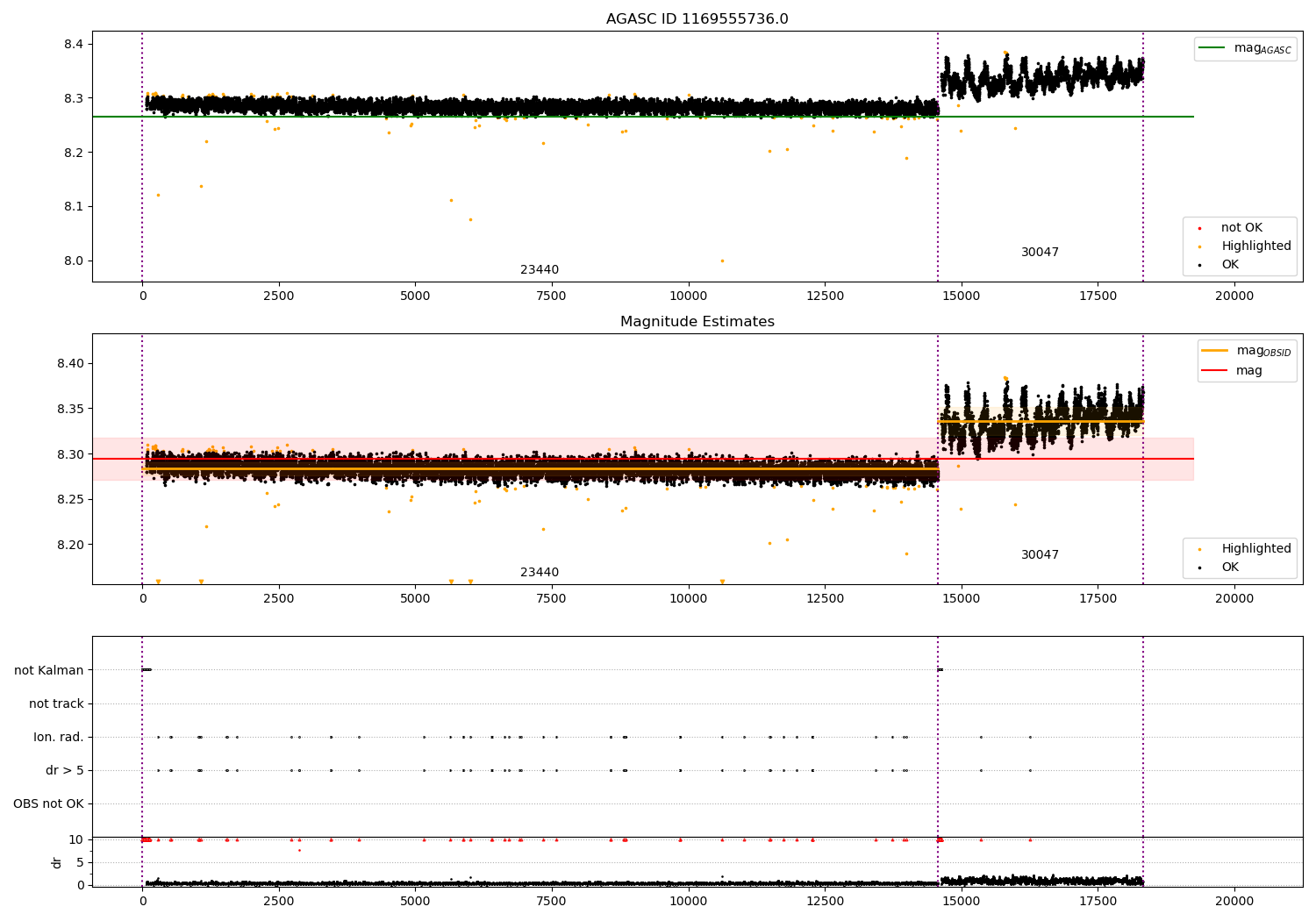Click the red triangle cluster at the start of the dr panel
The image size is (1316, 921).
pyautogui.click(x=147, y=839)
